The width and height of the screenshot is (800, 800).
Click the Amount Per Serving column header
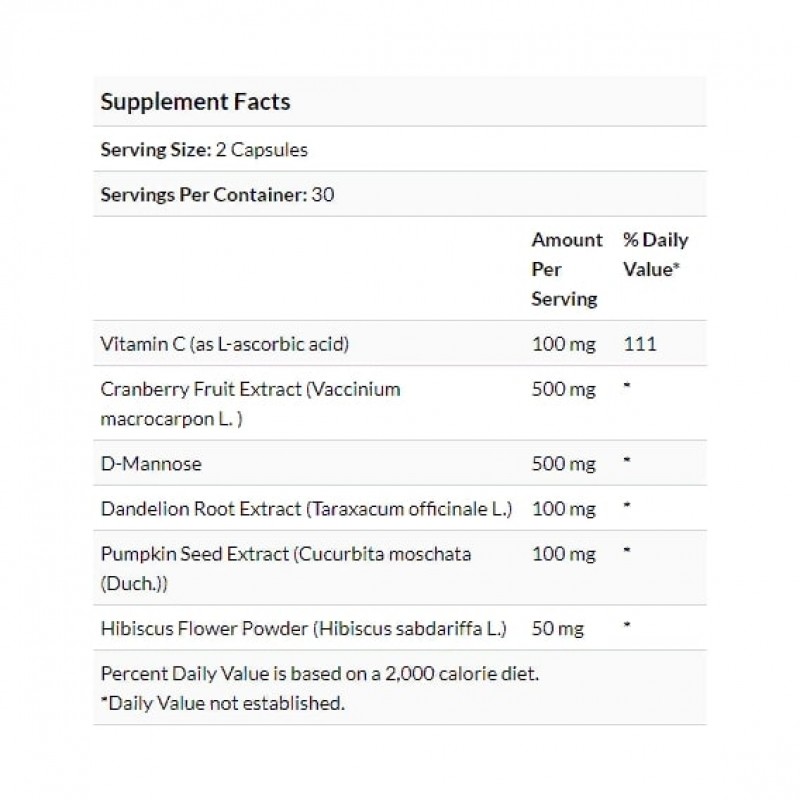(x=566, y=269)
